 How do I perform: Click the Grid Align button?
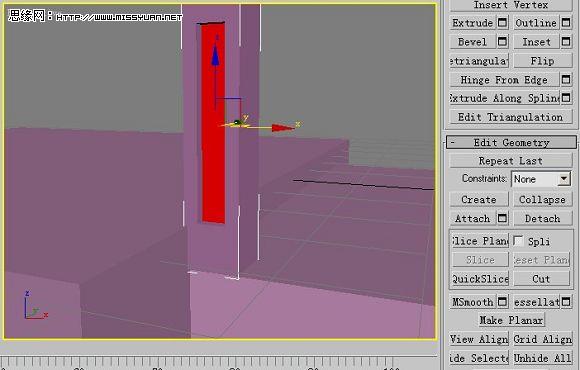point(543,339)
